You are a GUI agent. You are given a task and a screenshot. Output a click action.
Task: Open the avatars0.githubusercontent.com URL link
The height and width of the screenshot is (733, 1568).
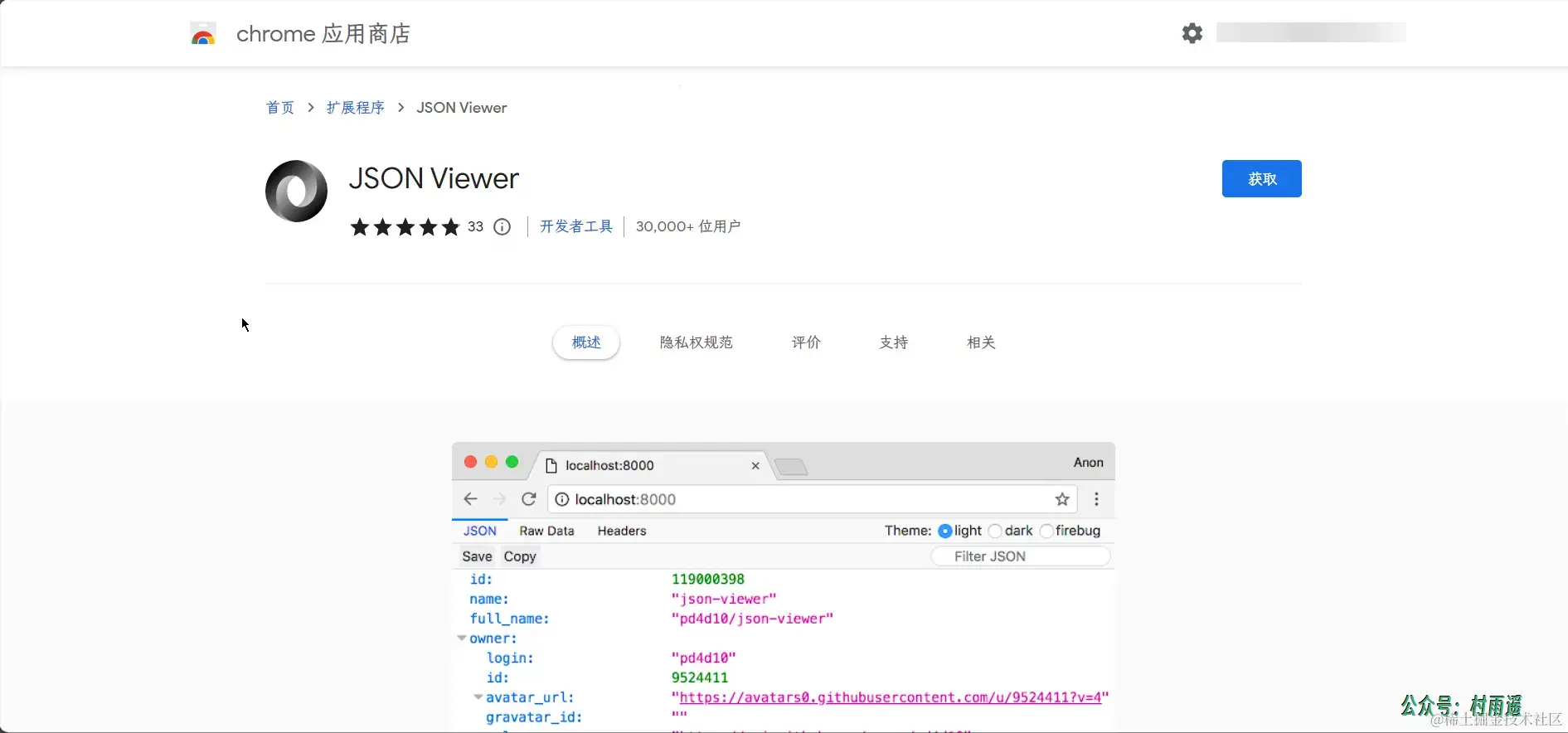891,697
